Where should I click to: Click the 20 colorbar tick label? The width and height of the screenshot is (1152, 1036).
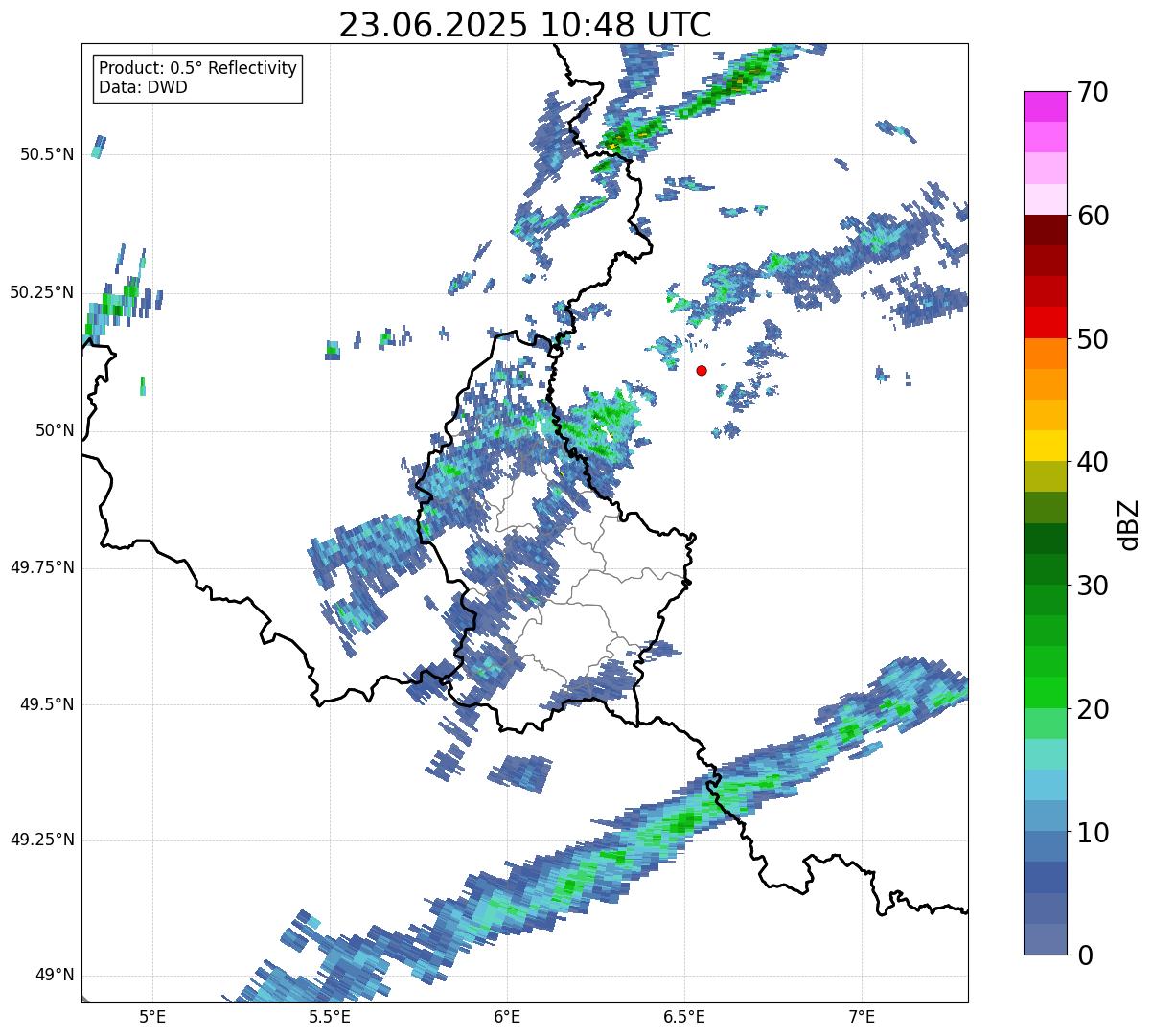pos(1094,709)
